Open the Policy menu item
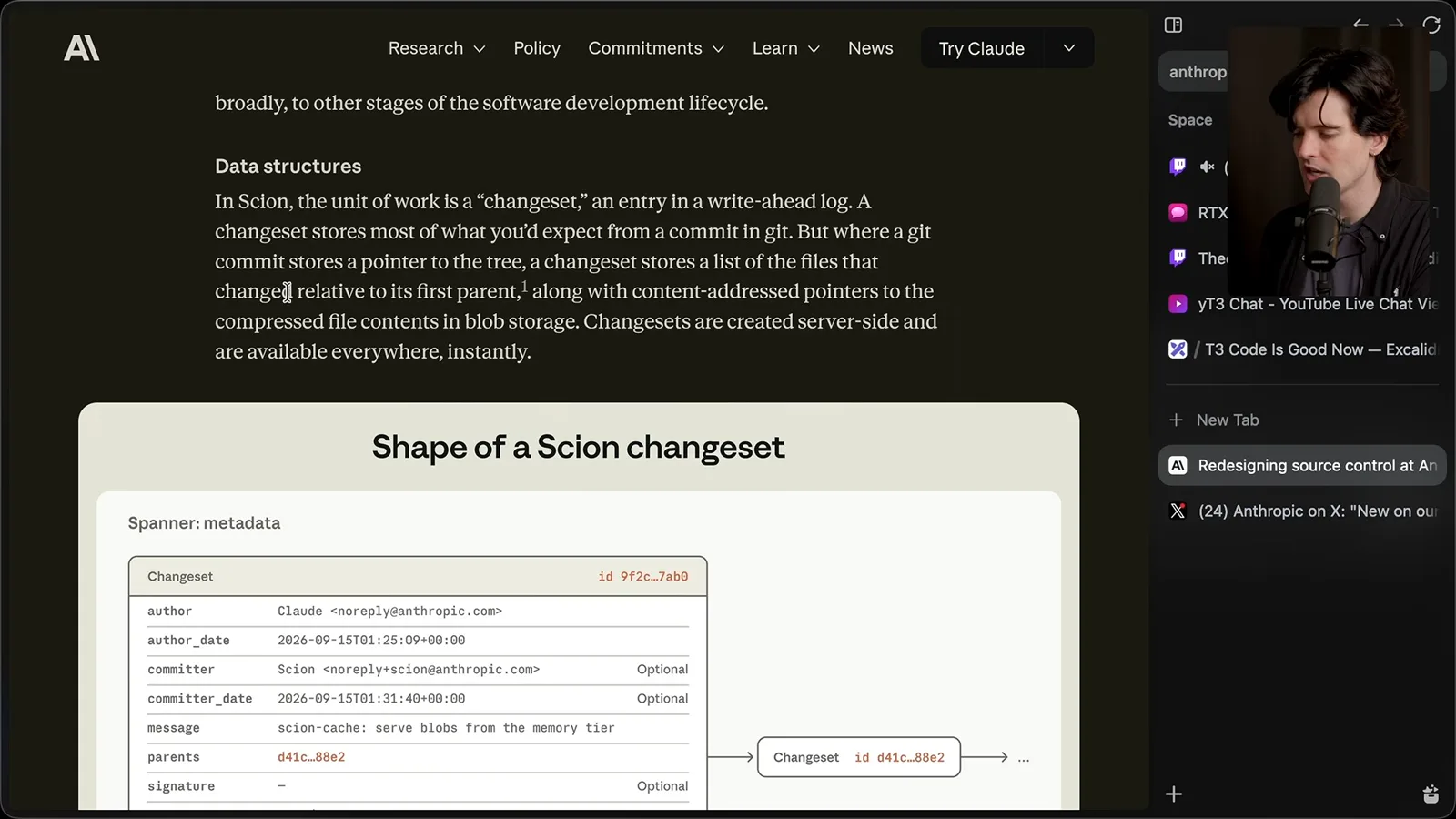Viewport: 1456px width, 819px height. 537,48
